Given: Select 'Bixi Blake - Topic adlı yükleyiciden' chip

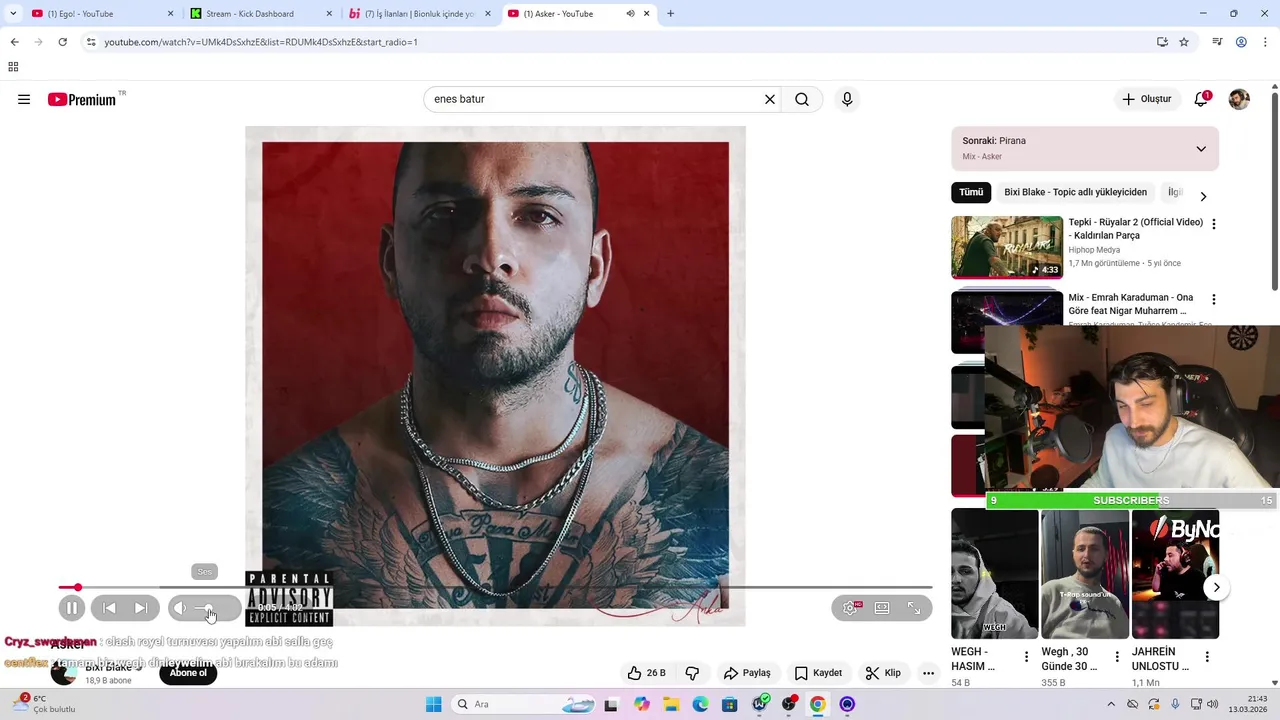Looking at the screenshot, I should (1075, 192).
